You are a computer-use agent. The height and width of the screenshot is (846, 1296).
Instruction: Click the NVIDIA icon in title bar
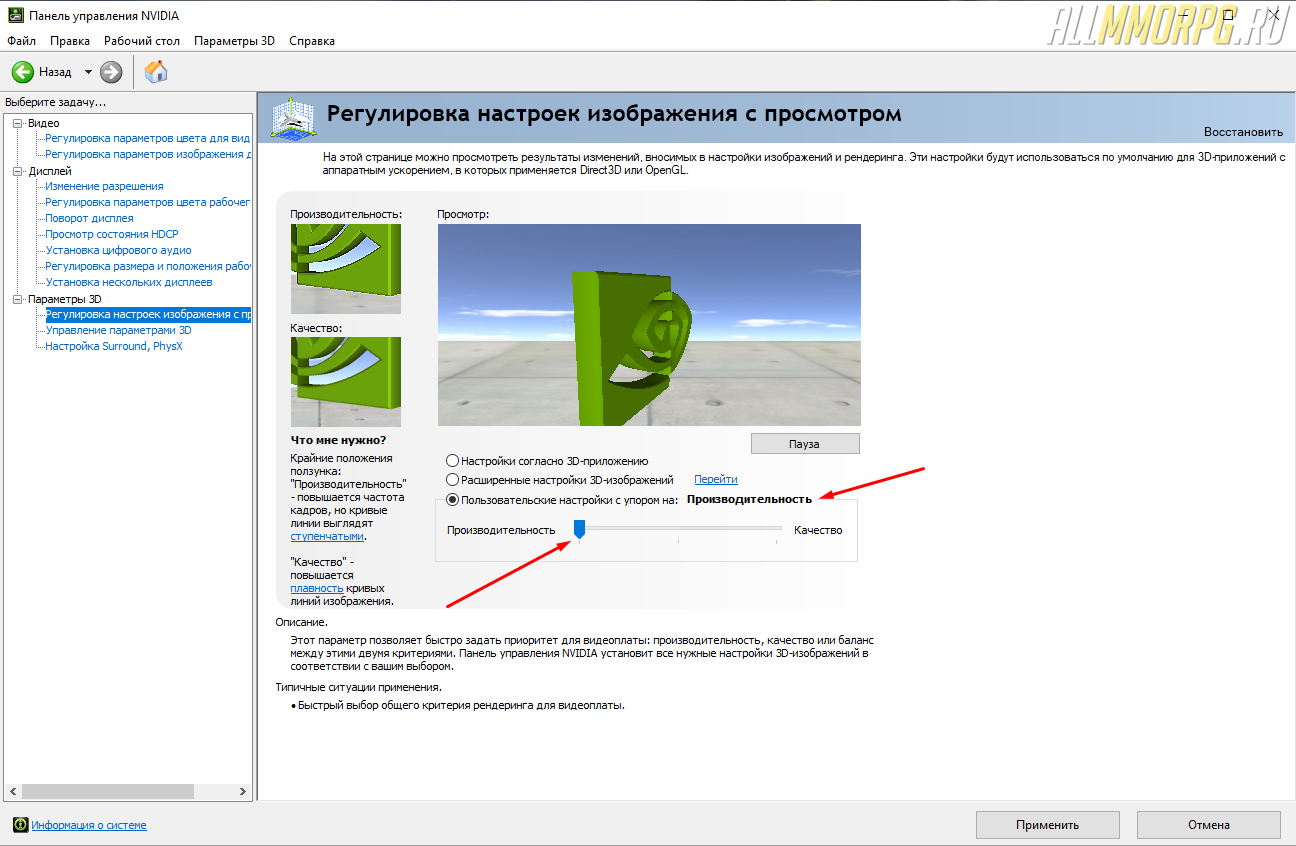(11, 16)
